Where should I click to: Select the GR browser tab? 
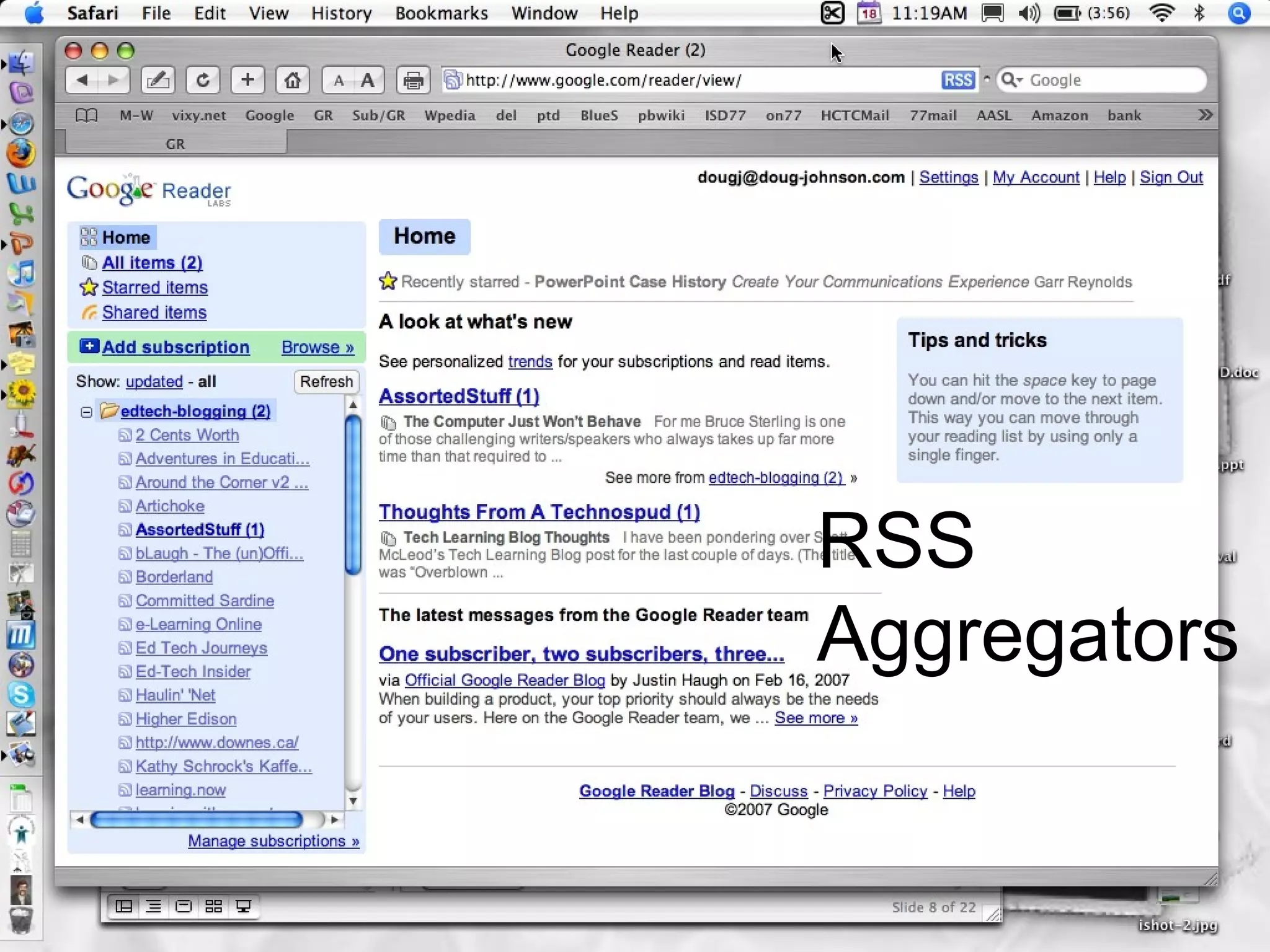click(175, 144)
